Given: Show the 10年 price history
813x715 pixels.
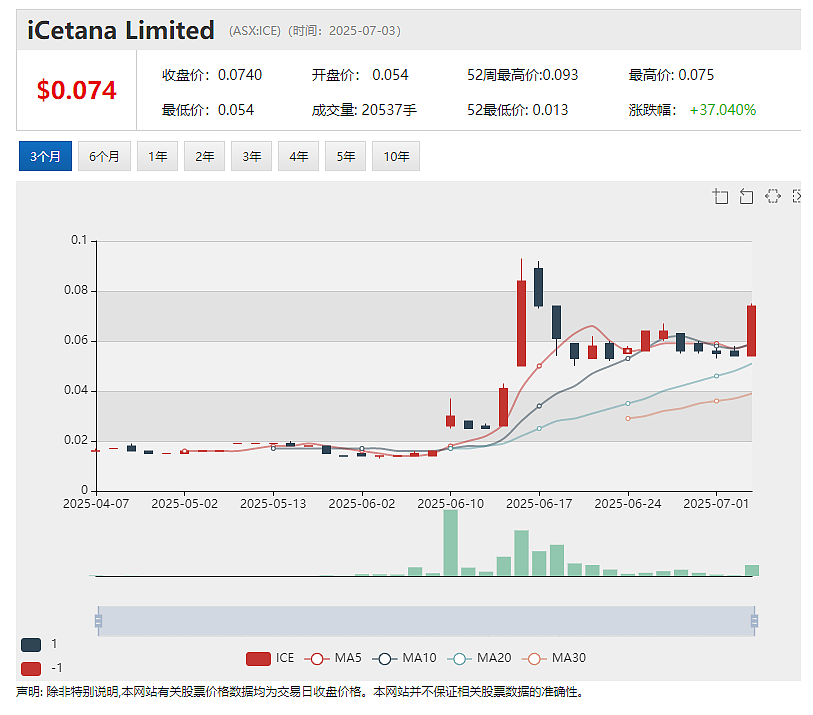Looking at the screenshot, I should pos(396,156).
